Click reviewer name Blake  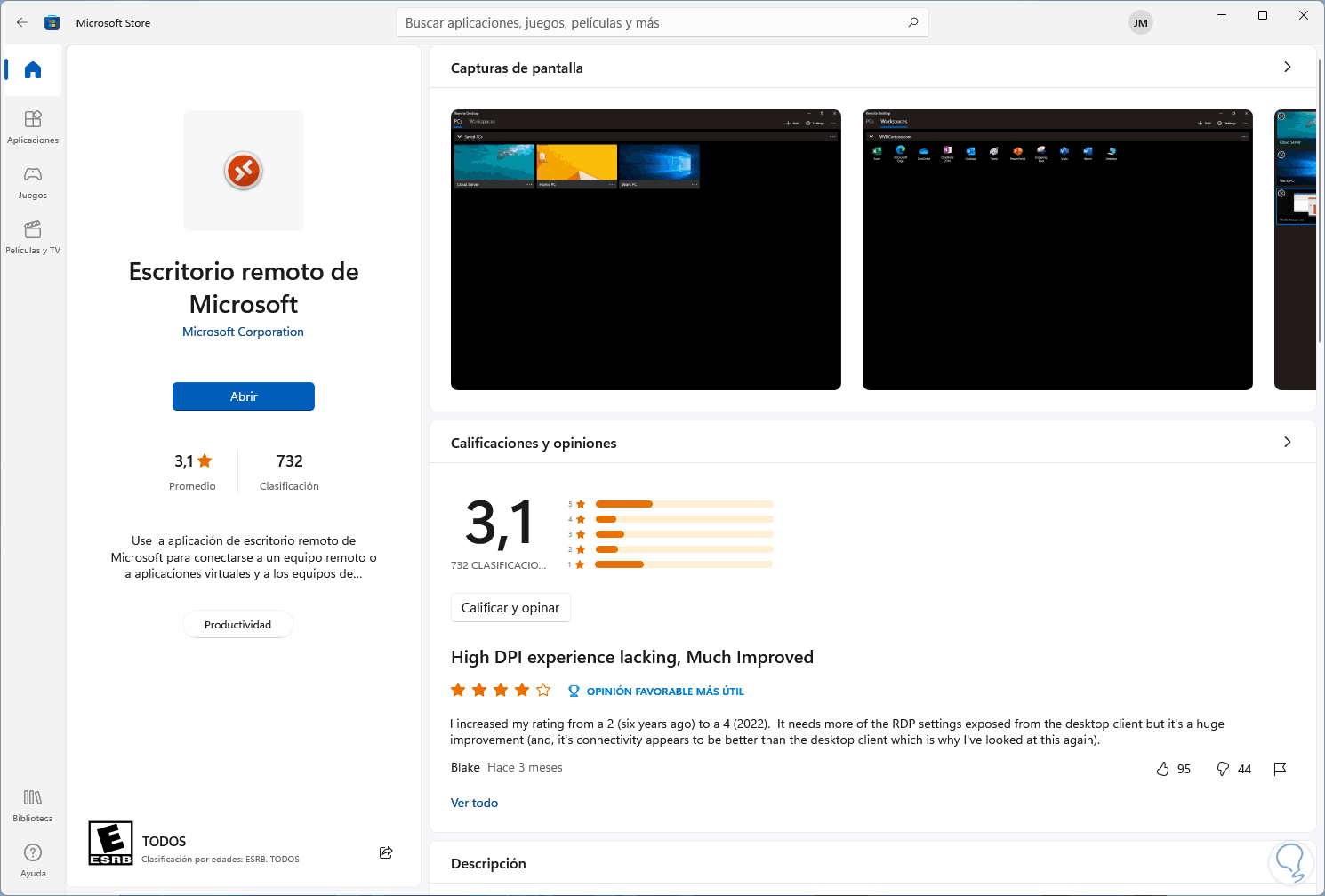pos(465,767)
